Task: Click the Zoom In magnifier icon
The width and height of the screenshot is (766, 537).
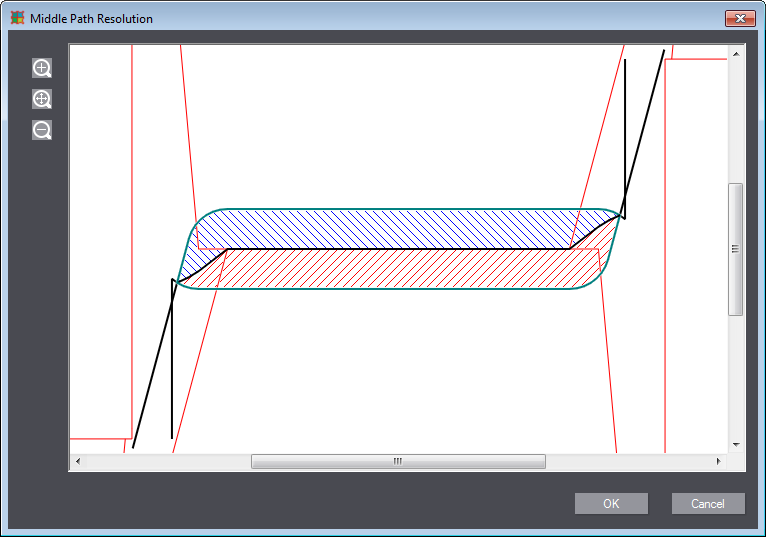Action: coord(42,68)
